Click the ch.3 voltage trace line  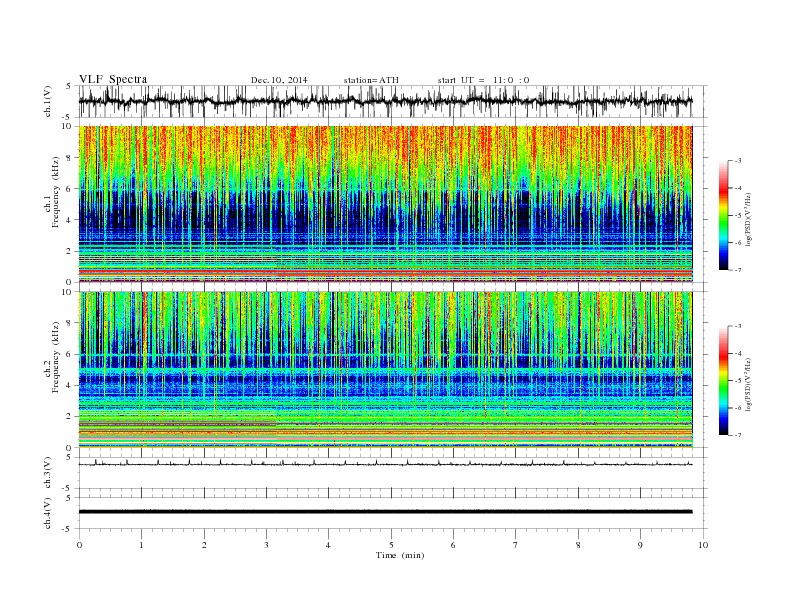point(385,463)
